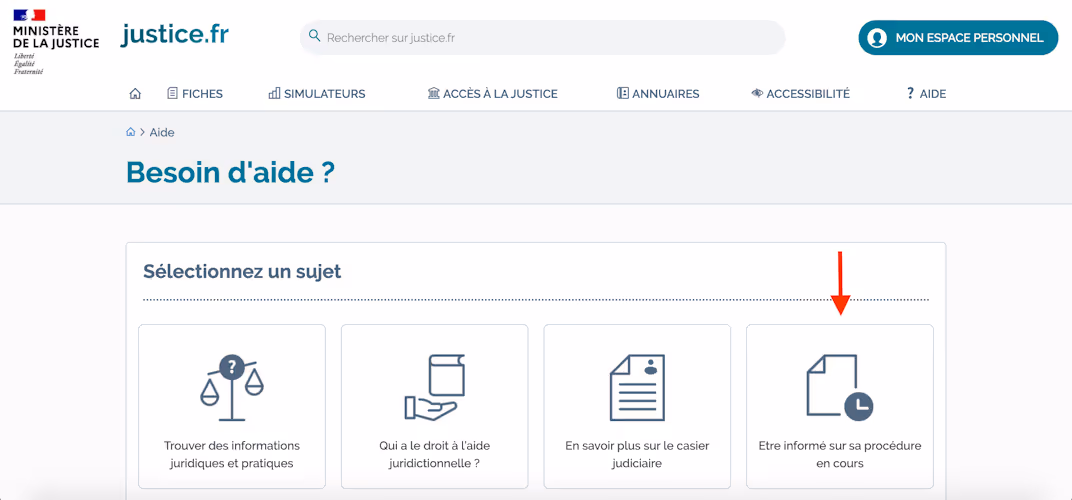
Task: Select En savoir plus sur le casier judiciaire
Action: coord(637,406)
